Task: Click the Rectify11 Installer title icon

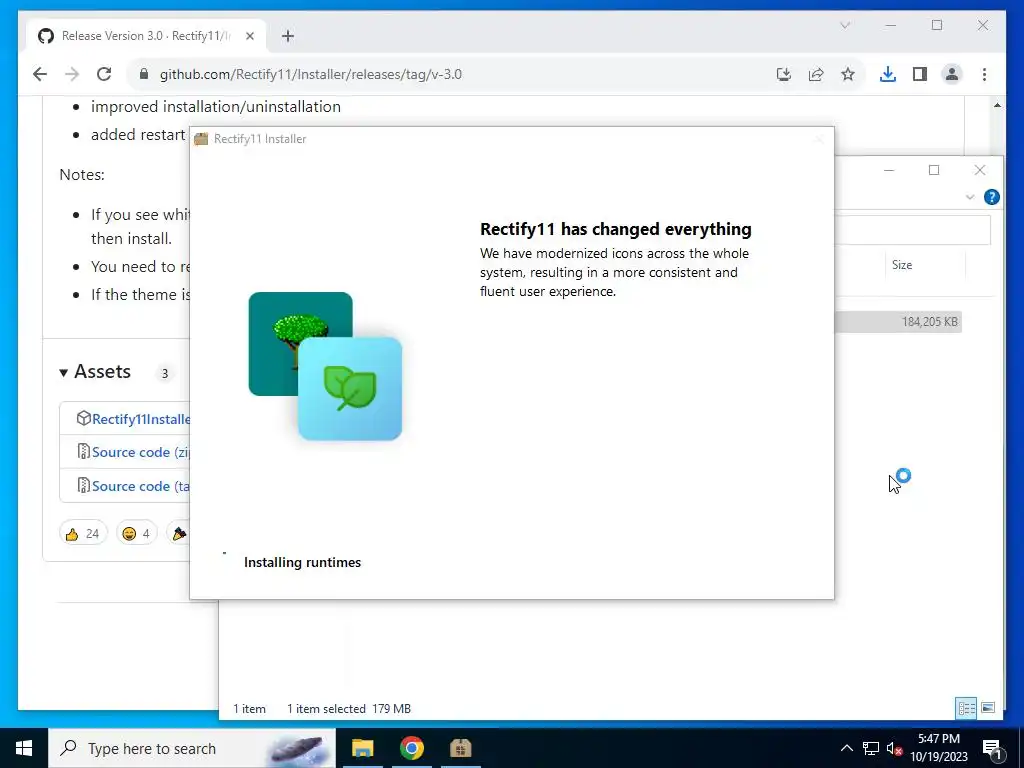Action: coord(201,138)
